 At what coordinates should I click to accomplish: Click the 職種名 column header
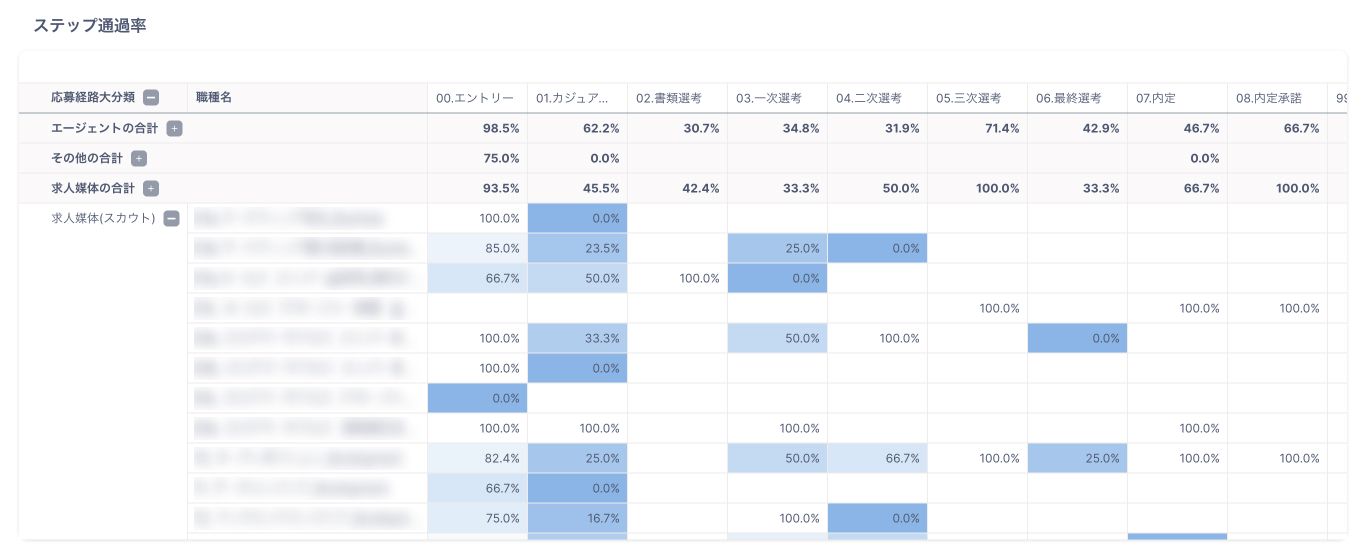tap(214, 98)
